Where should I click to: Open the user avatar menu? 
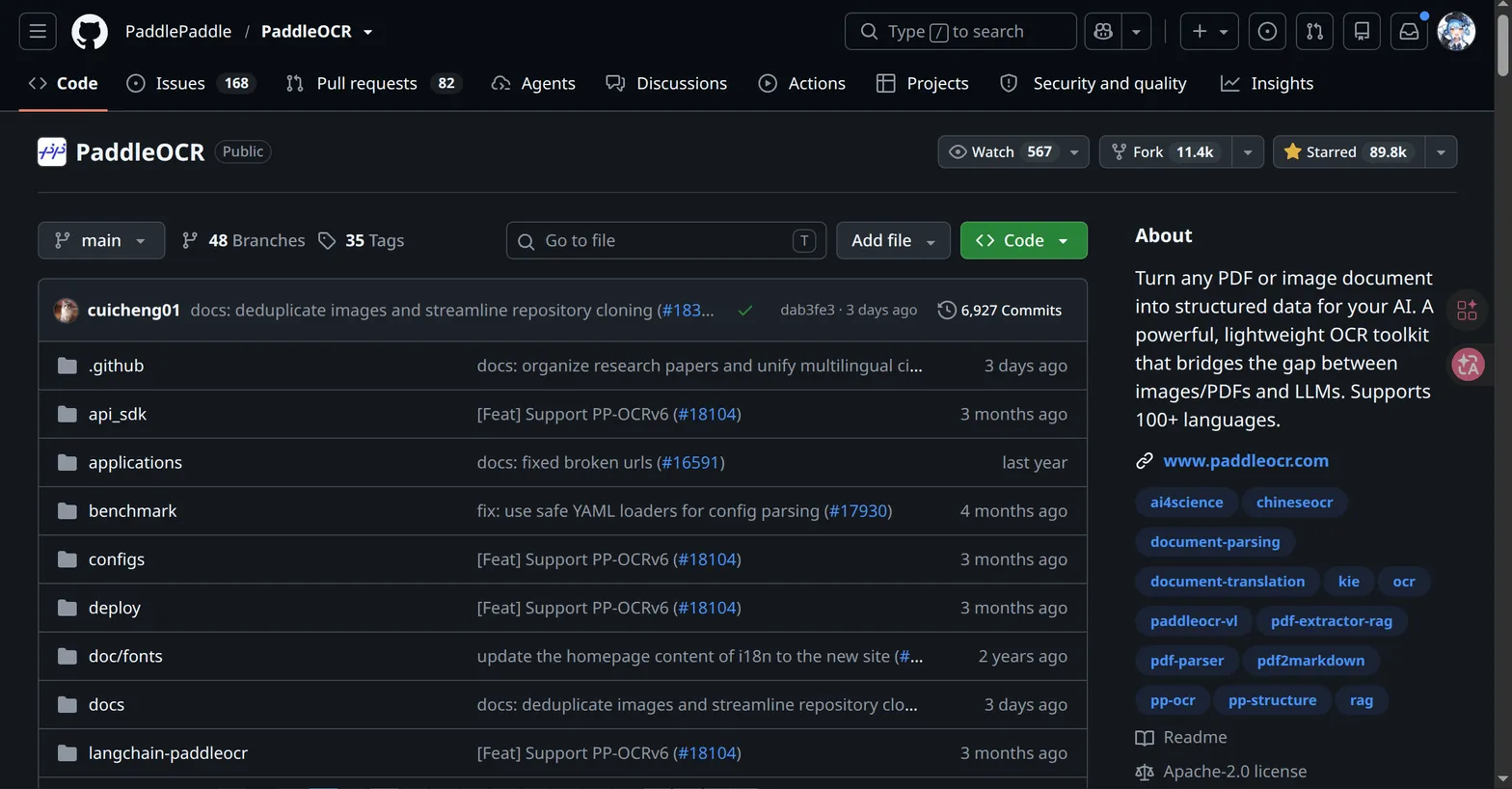(1456, 32)
